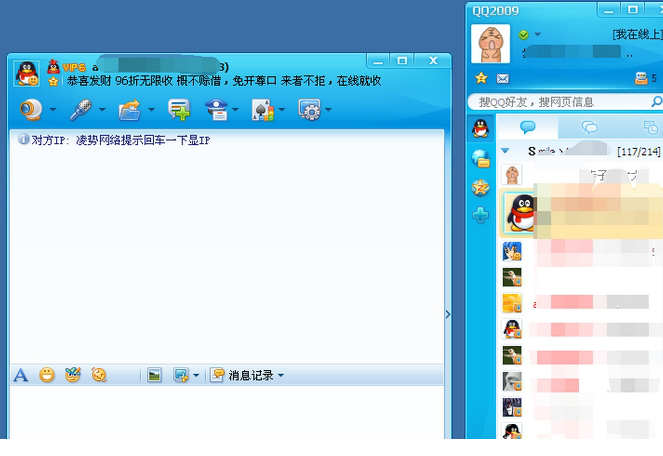Open screen capture options dropdown
663x456 pixels.
tap(196, 375)
